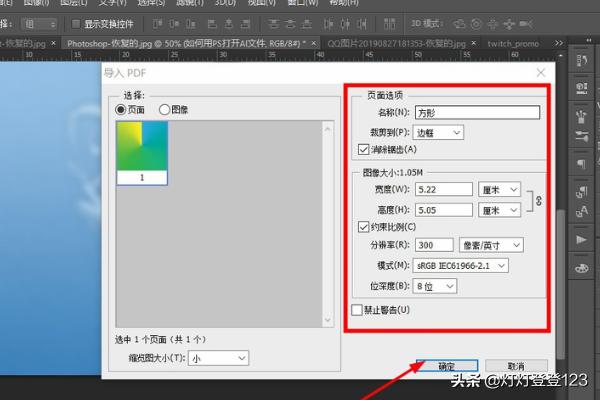
Task: Select the 图像 radio button
Action: tap(165, 109)
